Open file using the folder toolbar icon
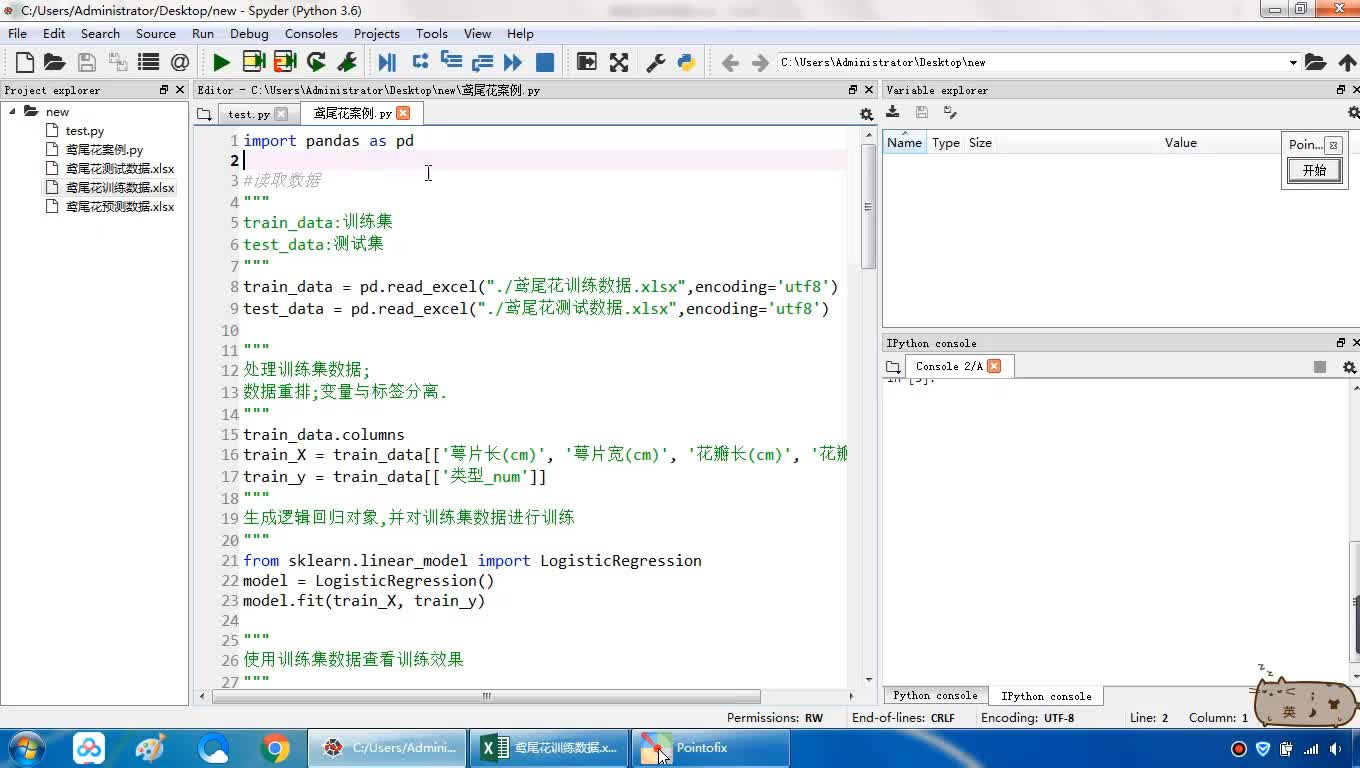Viewport: 1360px width, 768px height. (55, 62)
